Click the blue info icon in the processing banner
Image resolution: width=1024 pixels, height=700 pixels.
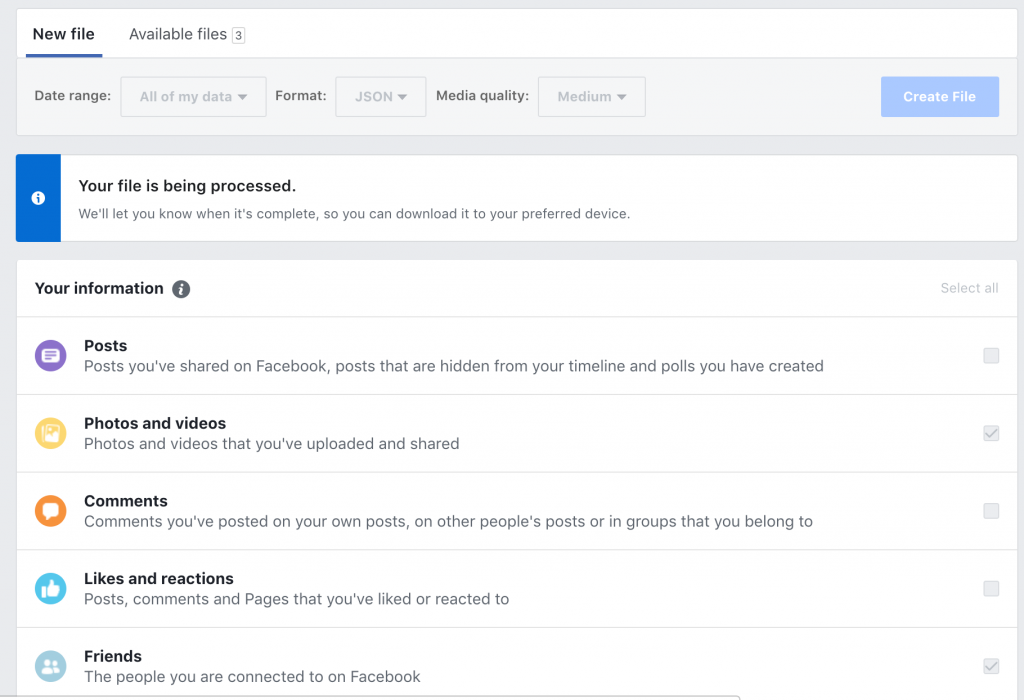[x=39, y=198]
